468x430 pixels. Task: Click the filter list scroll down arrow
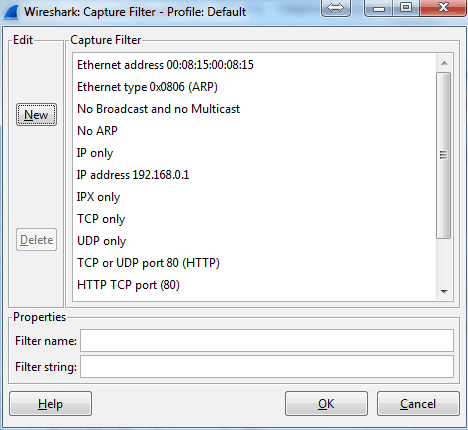[444, 292]
